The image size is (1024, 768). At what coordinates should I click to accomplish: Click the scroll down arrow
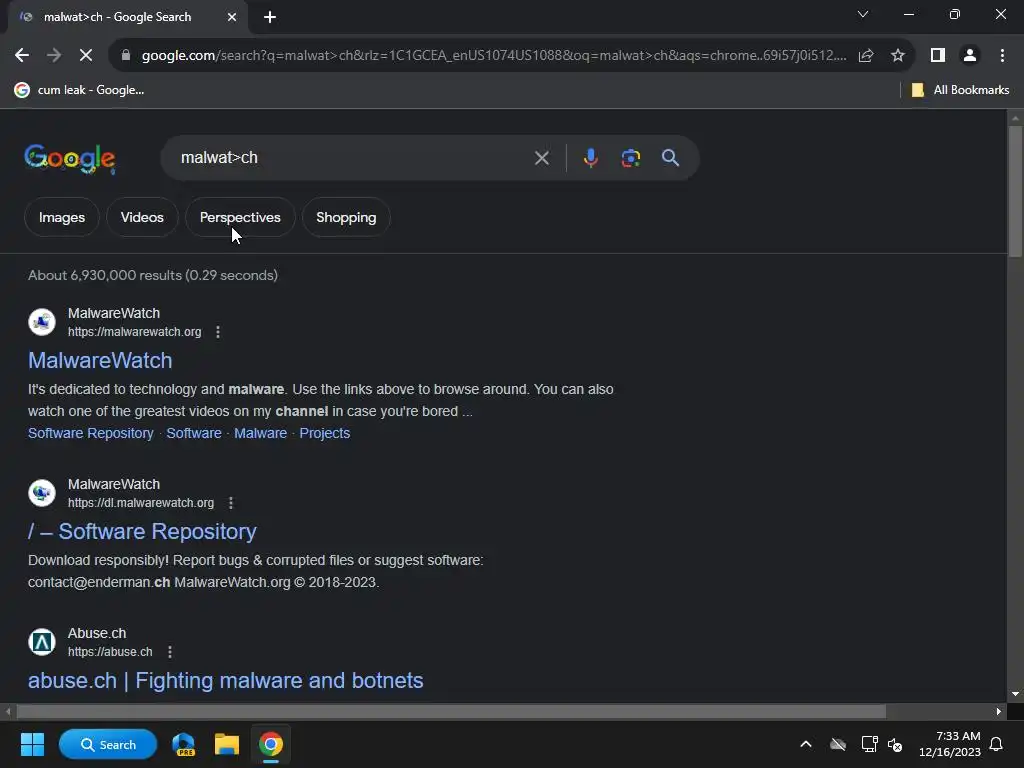1015,694
